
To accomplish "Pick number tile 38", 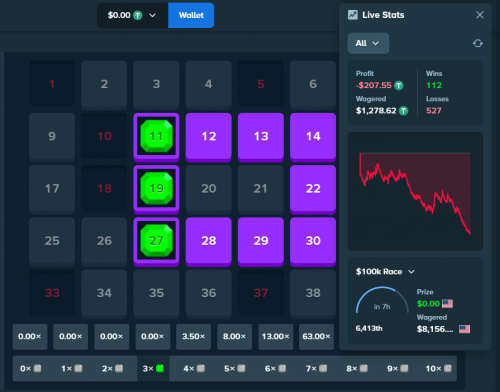I will (313, 294).
